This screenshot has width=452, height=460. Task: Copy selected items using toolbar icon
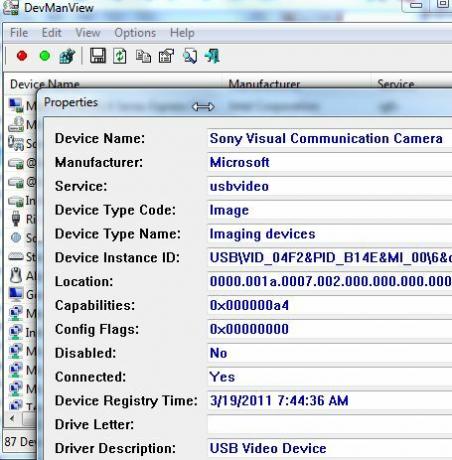click(143, 56)
